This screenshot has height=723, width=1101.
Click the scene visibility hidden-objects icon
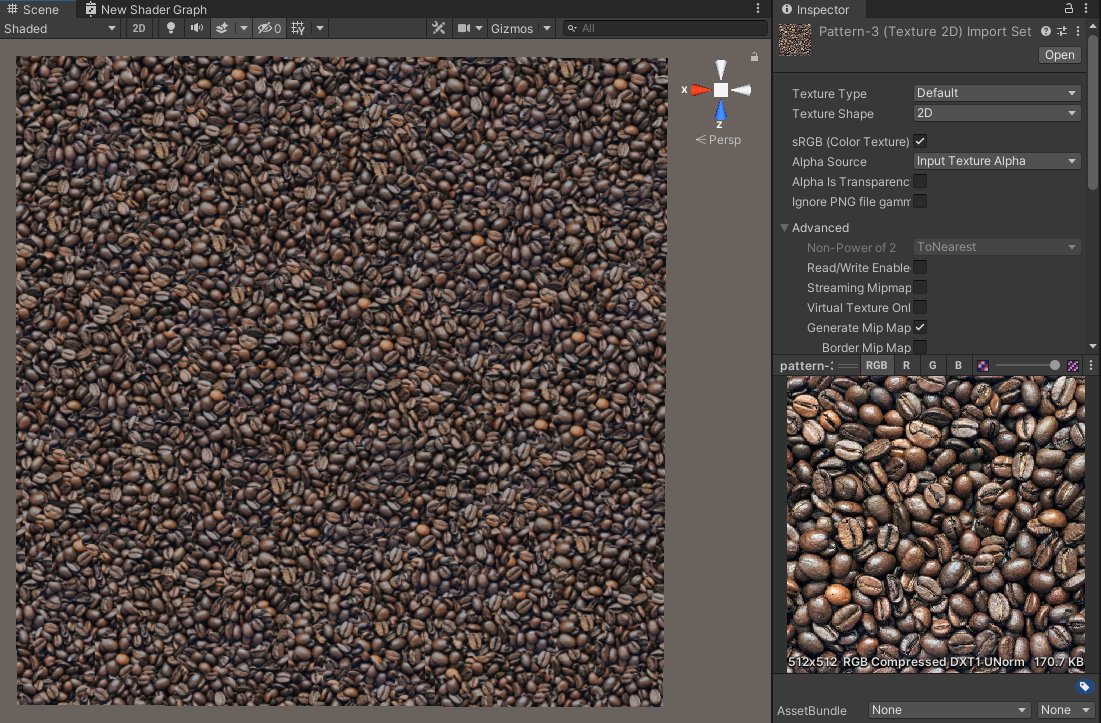pos(265,28)
